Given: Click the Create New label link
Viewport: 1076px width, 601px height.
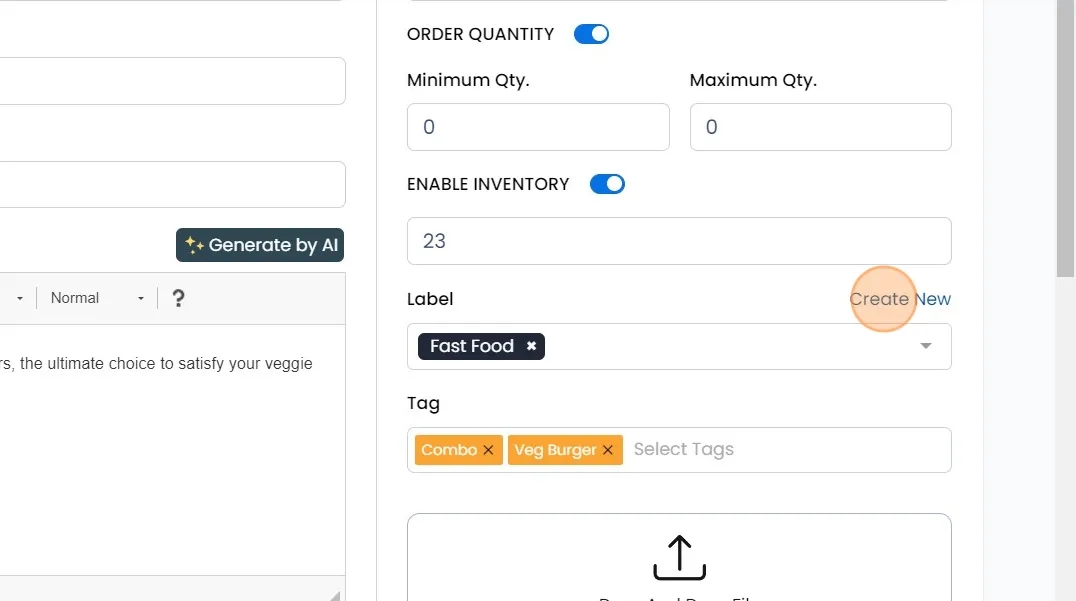Looking at the screenshot, I should 900,299.
